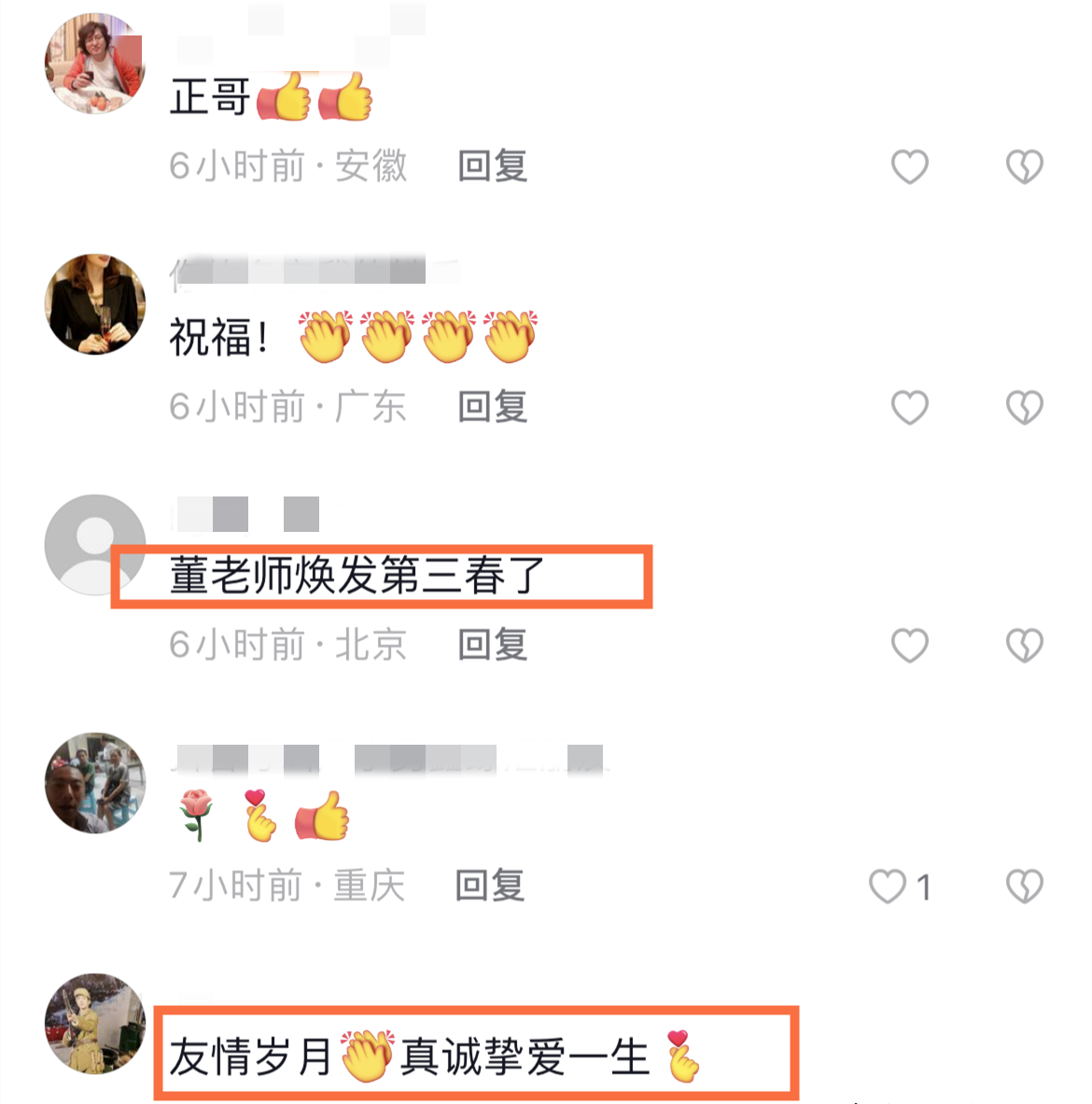Dislike the 正哥 comment with broken heart
1092x1104 pixels.
coord(1025,167)
